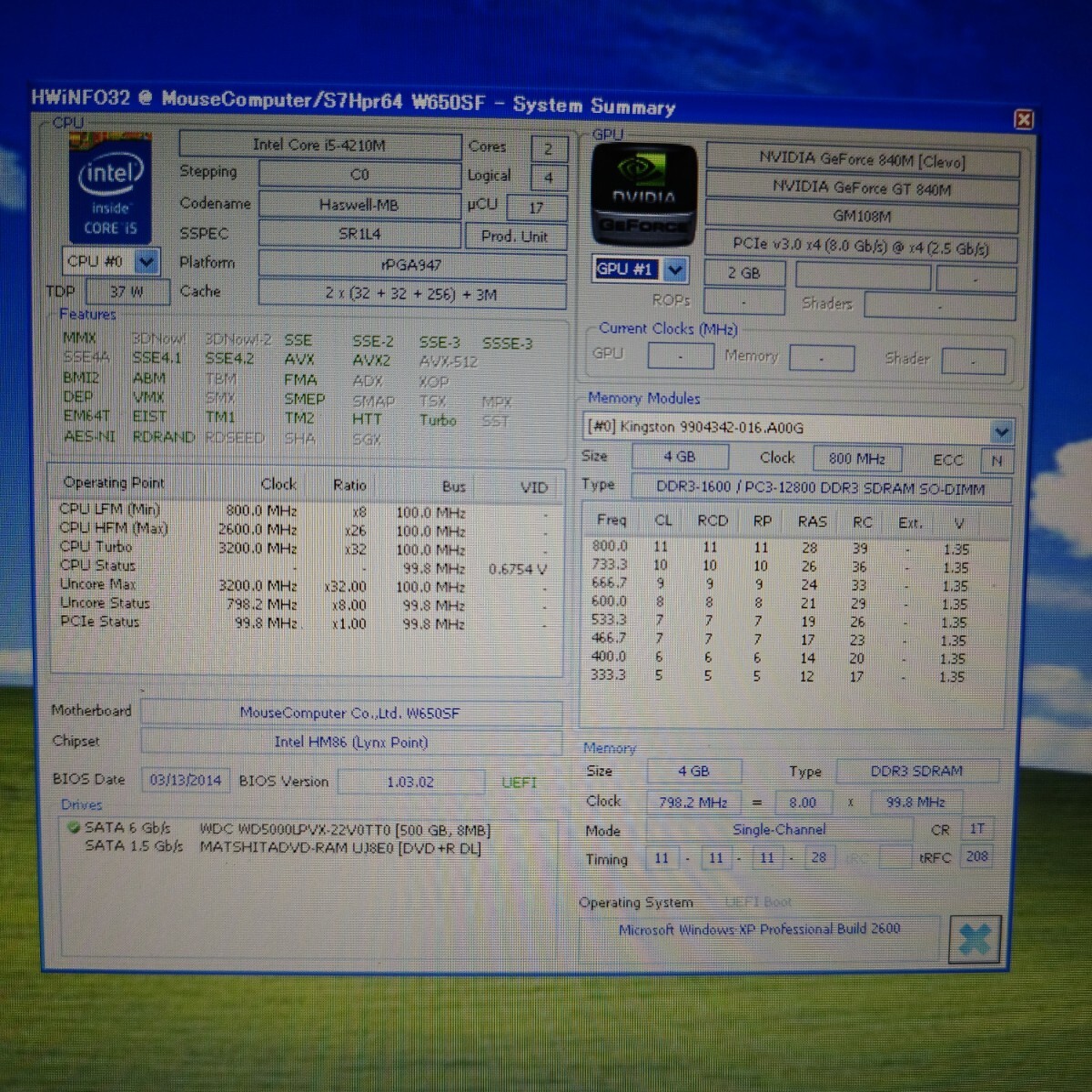Click the PCIe v3.0 x4 bus info field
This screenshot has width=1092, height=1092.
pos(861,245)
